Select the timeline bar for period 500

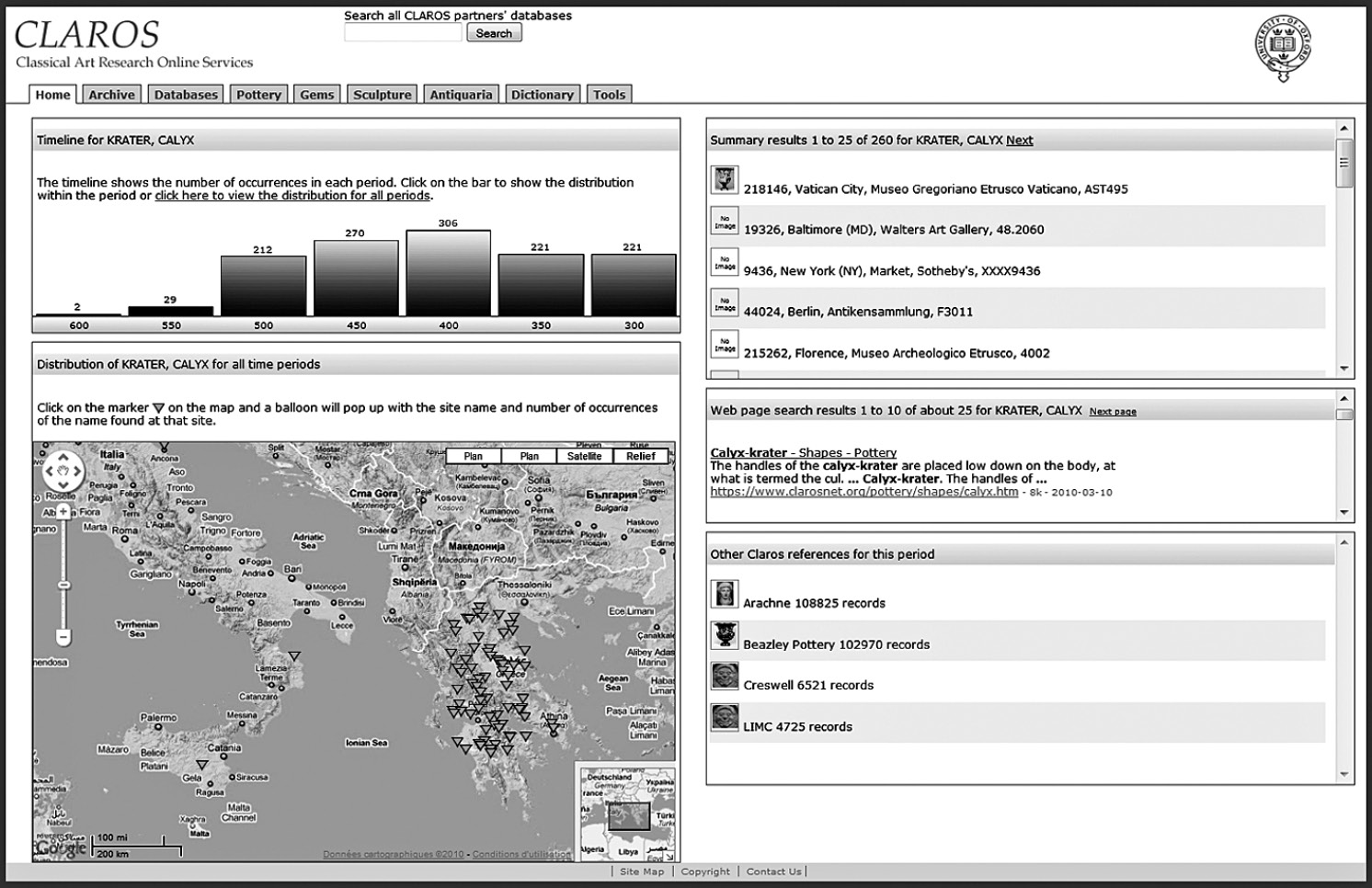263,286
